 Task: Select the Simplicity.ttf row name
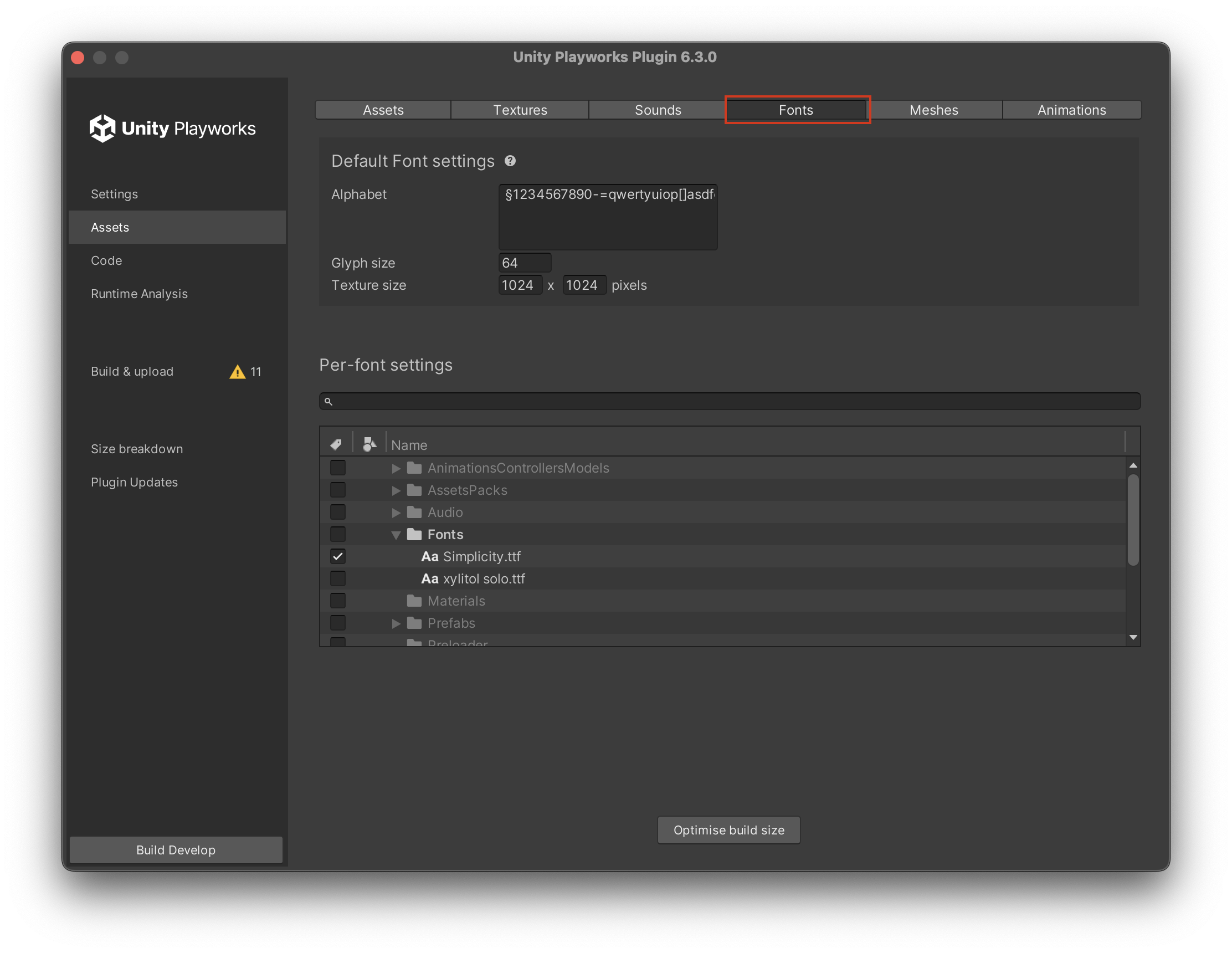[x=481, y=556]
